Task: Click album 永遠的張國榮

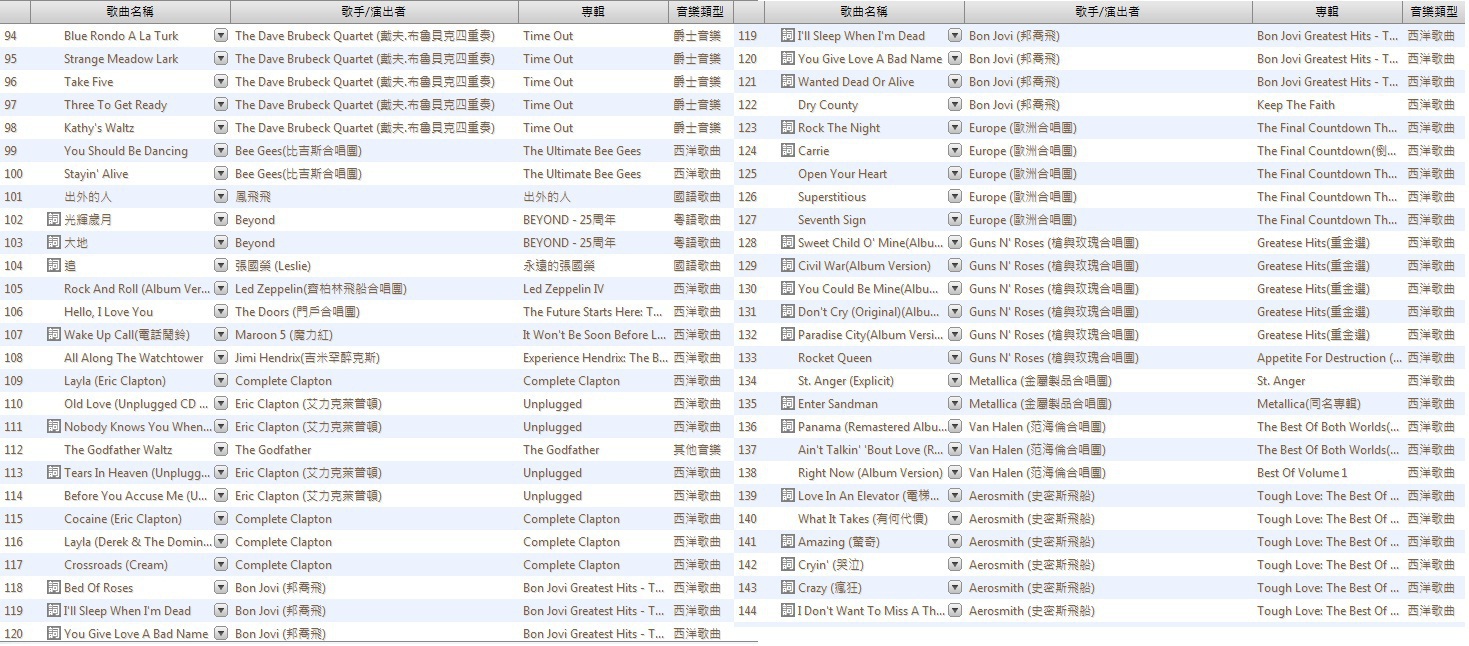Action: click(559, 265)
